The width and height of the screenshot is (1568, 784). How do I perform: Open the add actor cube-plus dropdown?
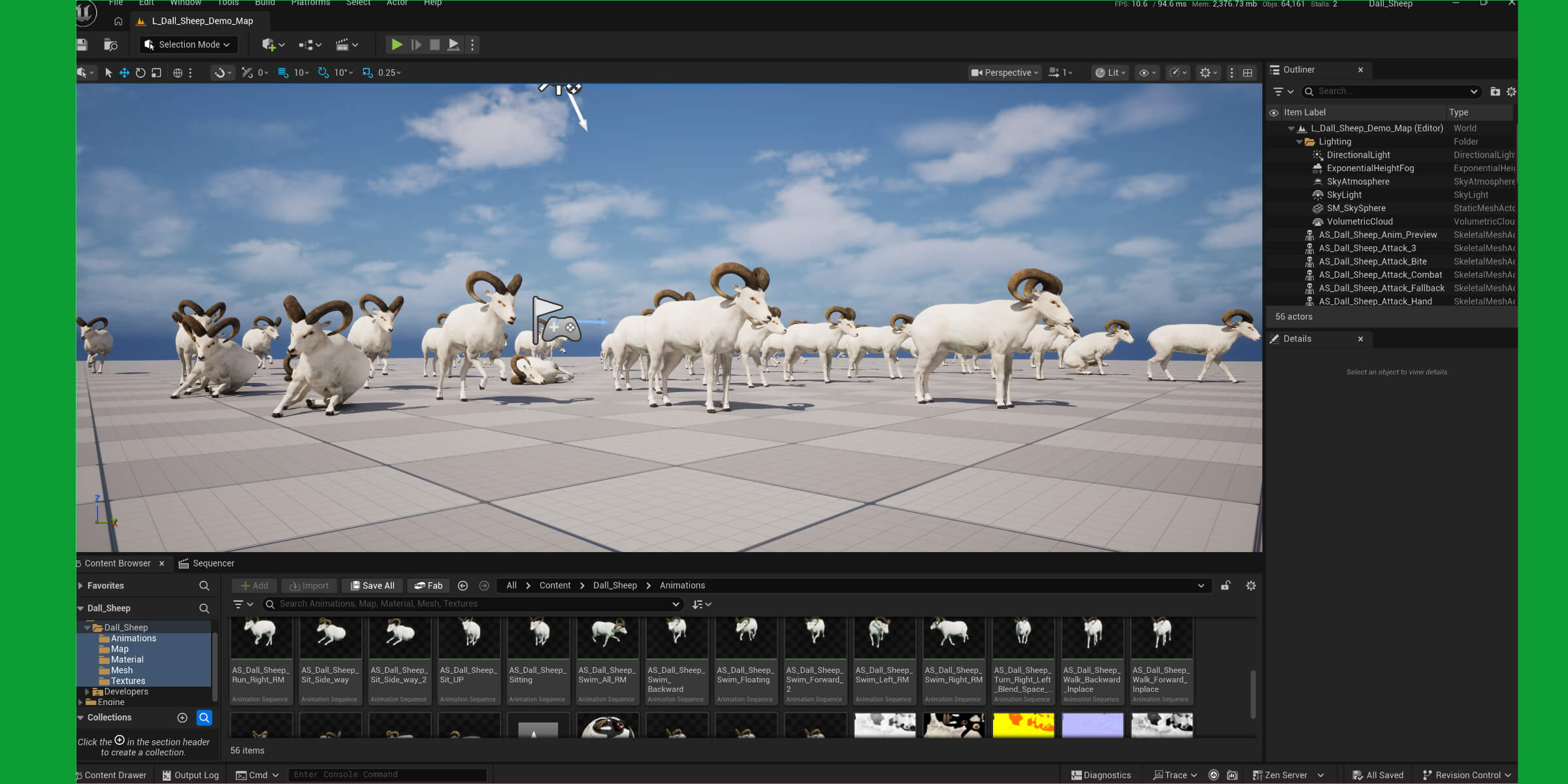[273, 44]
